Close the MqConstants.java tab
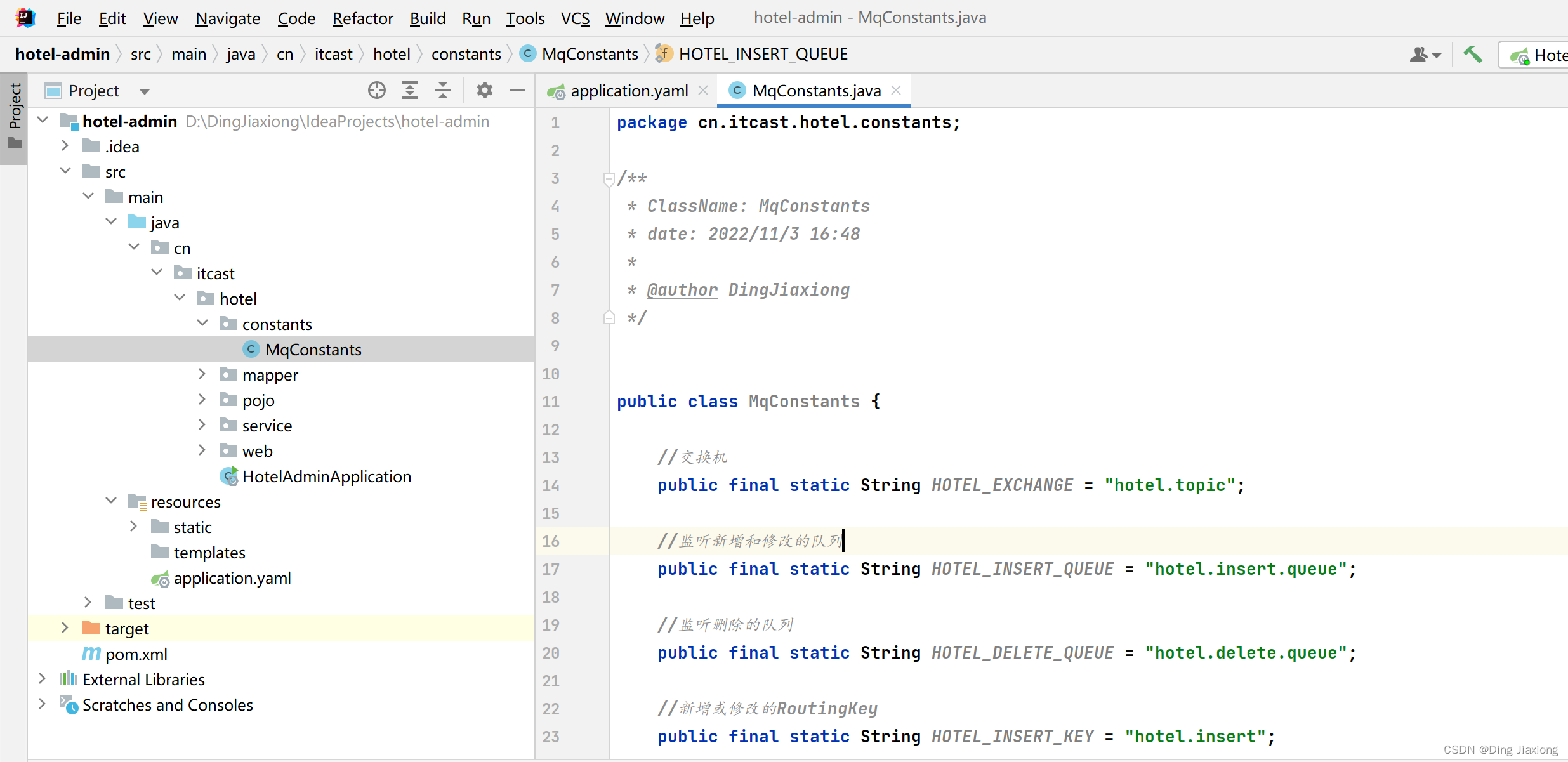1568x762 pixels. 896,91
